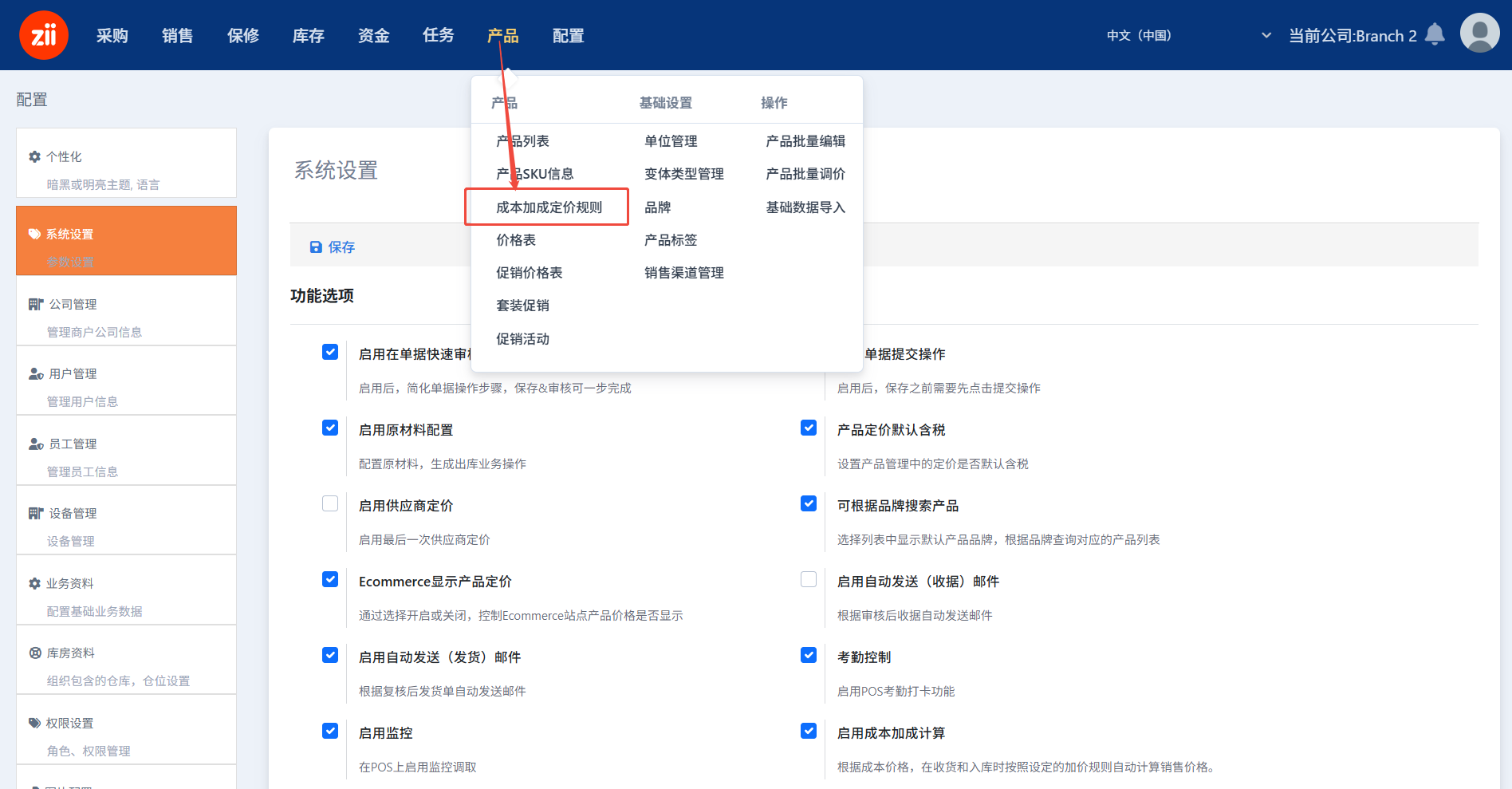The image size is (1512, 789).
Task: Click the user icon beside 用户管理
Action: 36,374
